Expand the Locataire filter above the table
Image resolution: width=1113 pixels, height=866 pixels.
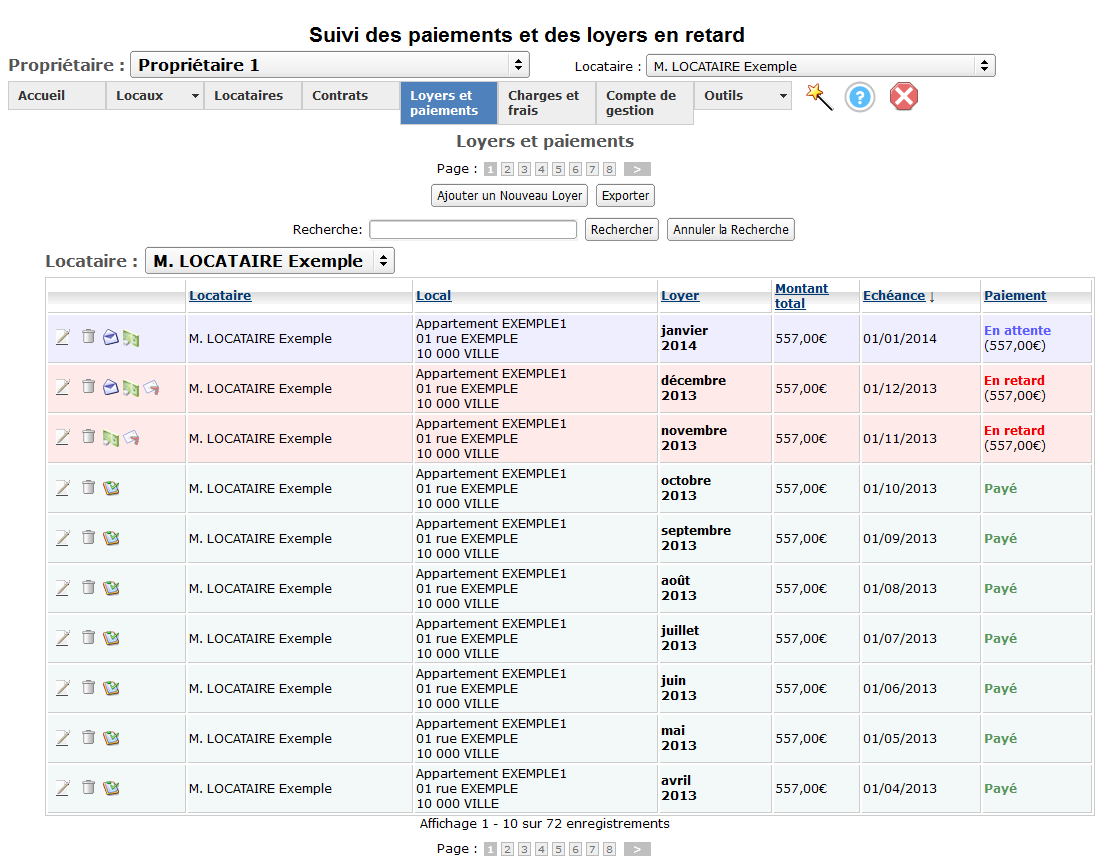(269, 261)
